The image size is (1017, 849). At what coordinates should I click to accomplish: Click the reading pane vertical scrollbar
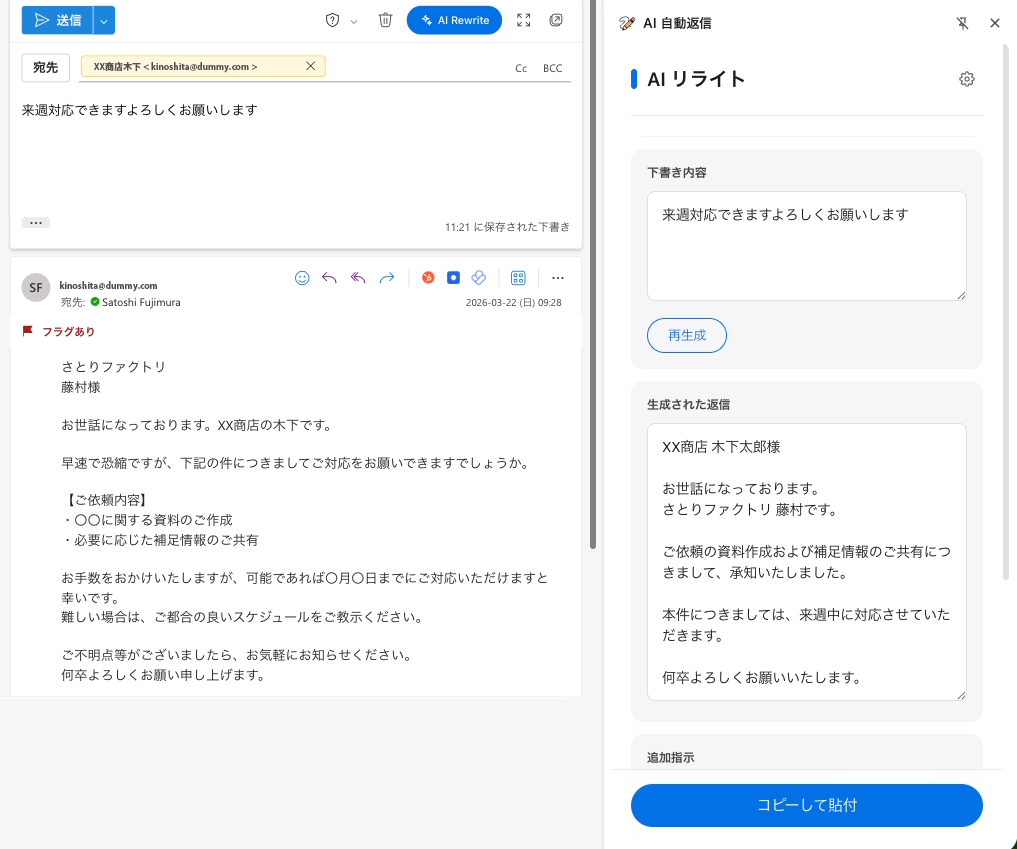click(593, 274)
